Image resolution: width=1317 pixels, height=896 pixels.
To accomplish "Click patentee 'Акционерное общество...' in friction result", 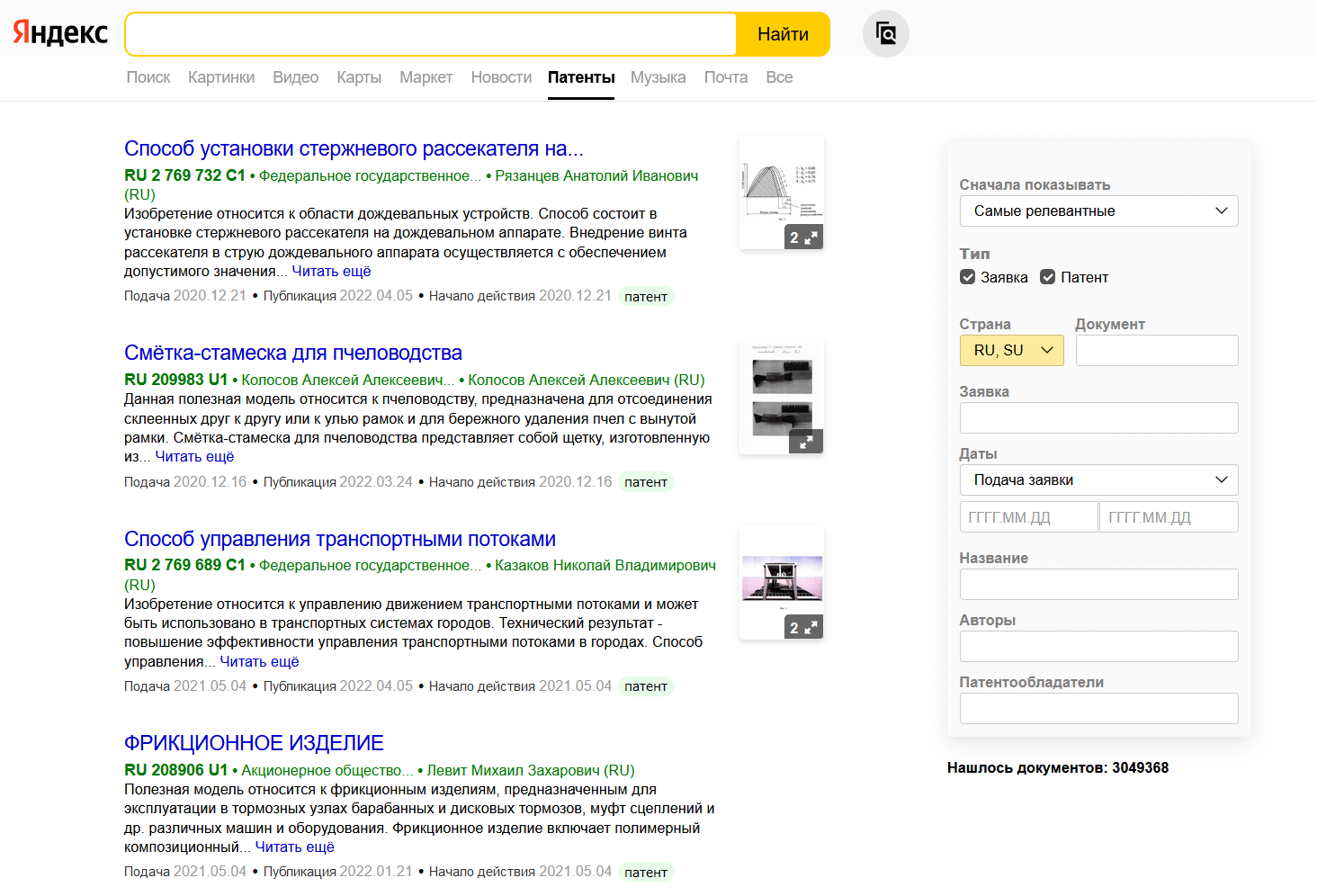I will tap(327, 770).
